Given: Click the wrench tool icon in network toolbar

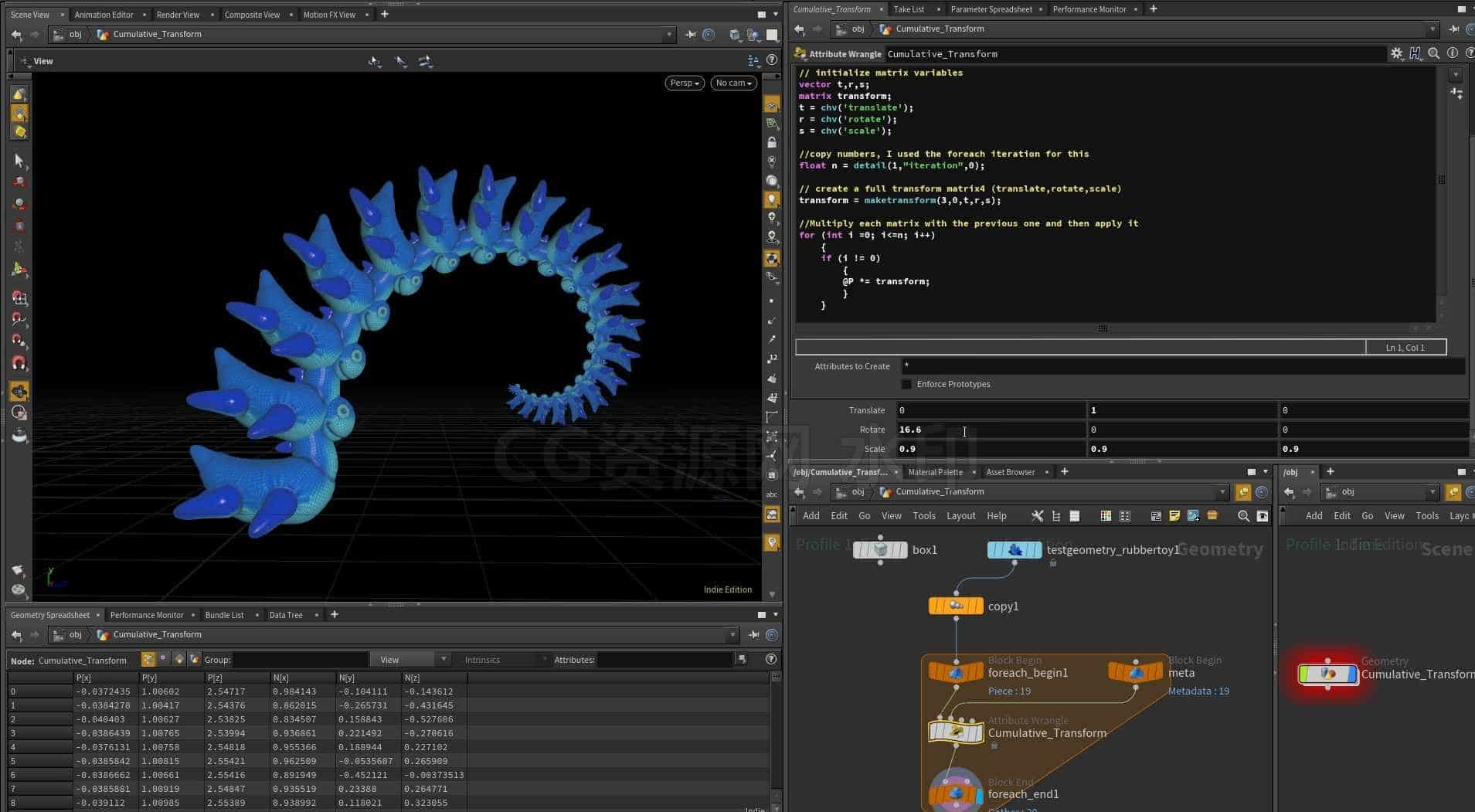Looking at the screenshot, I should [1037, 515].
